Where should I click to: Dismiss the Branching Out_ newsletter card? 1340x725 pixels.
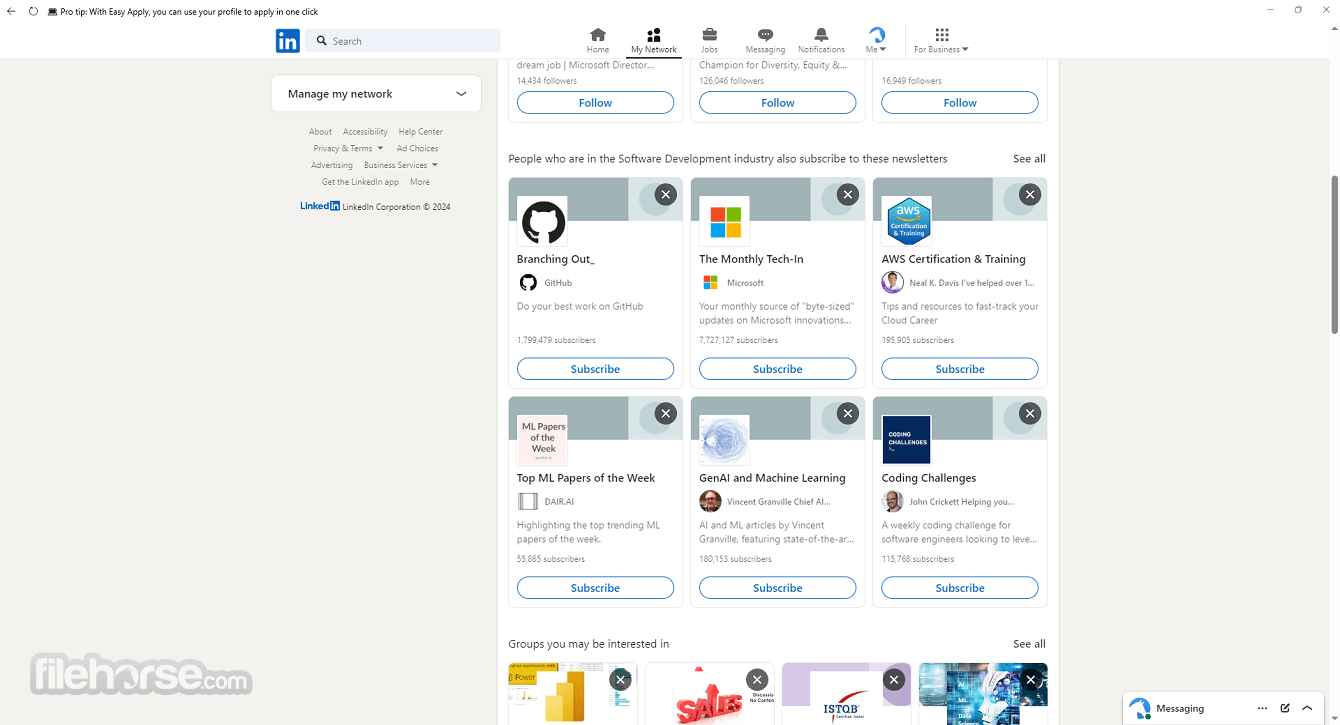[666, 195]
